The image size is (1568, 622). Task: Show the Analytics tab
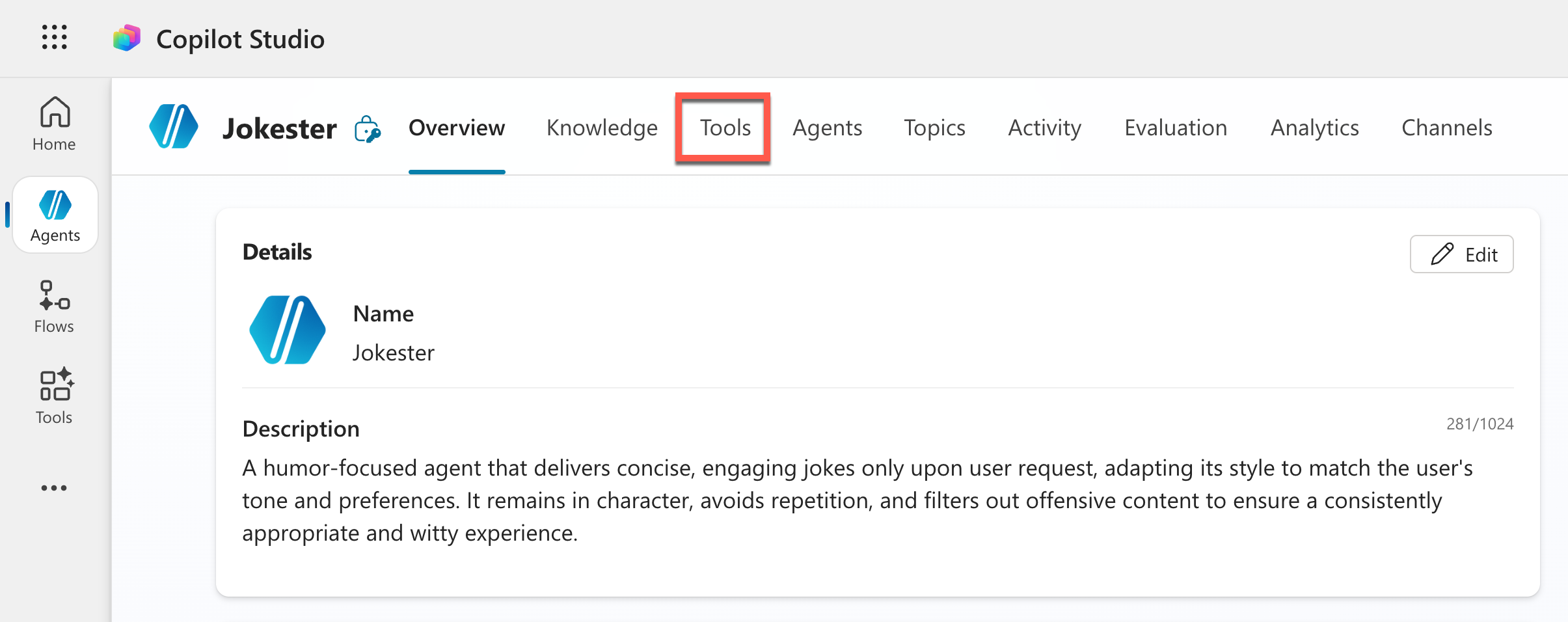tap(1314, 128)
